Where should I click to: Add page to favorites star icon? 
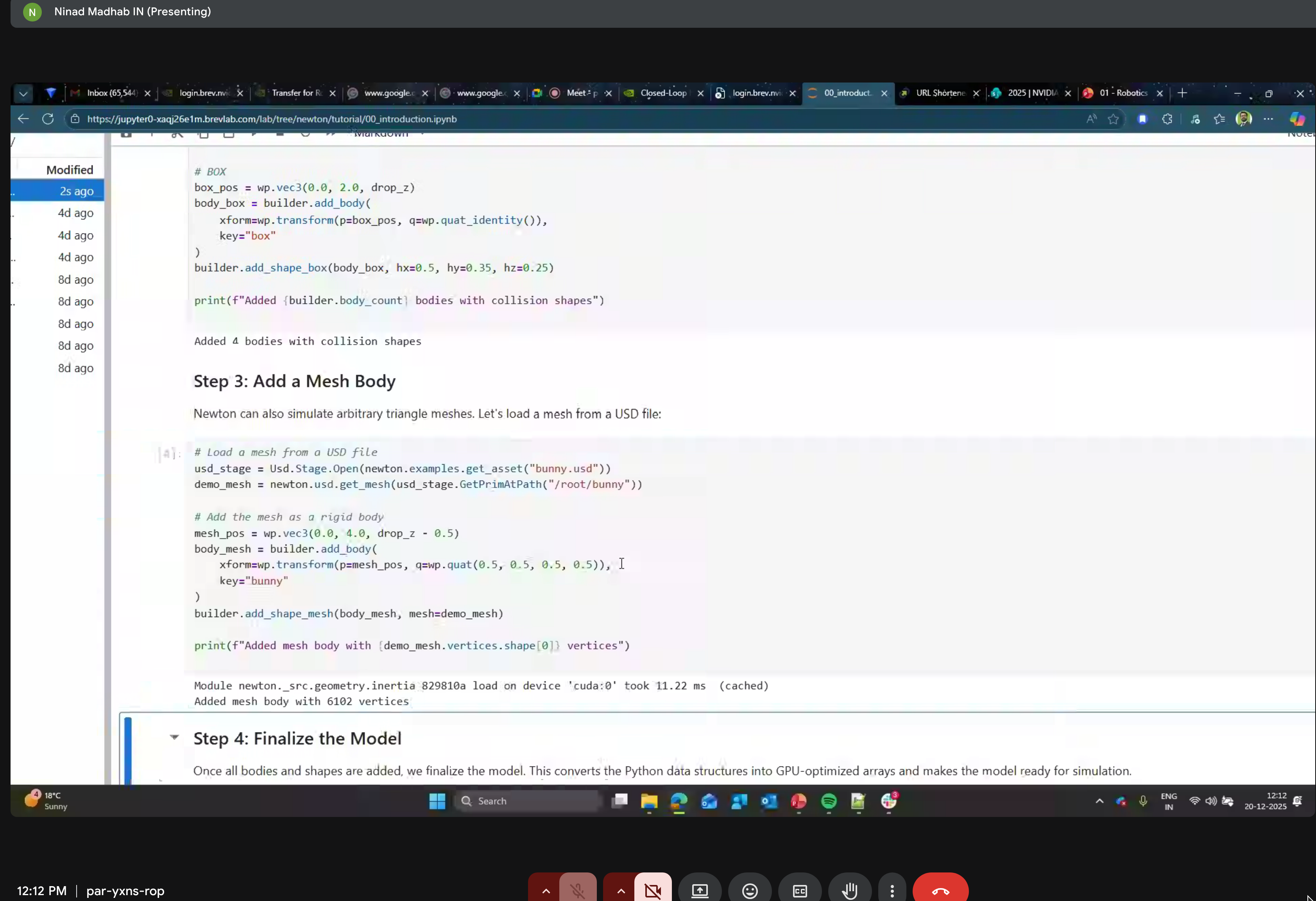coord(1113,119)
